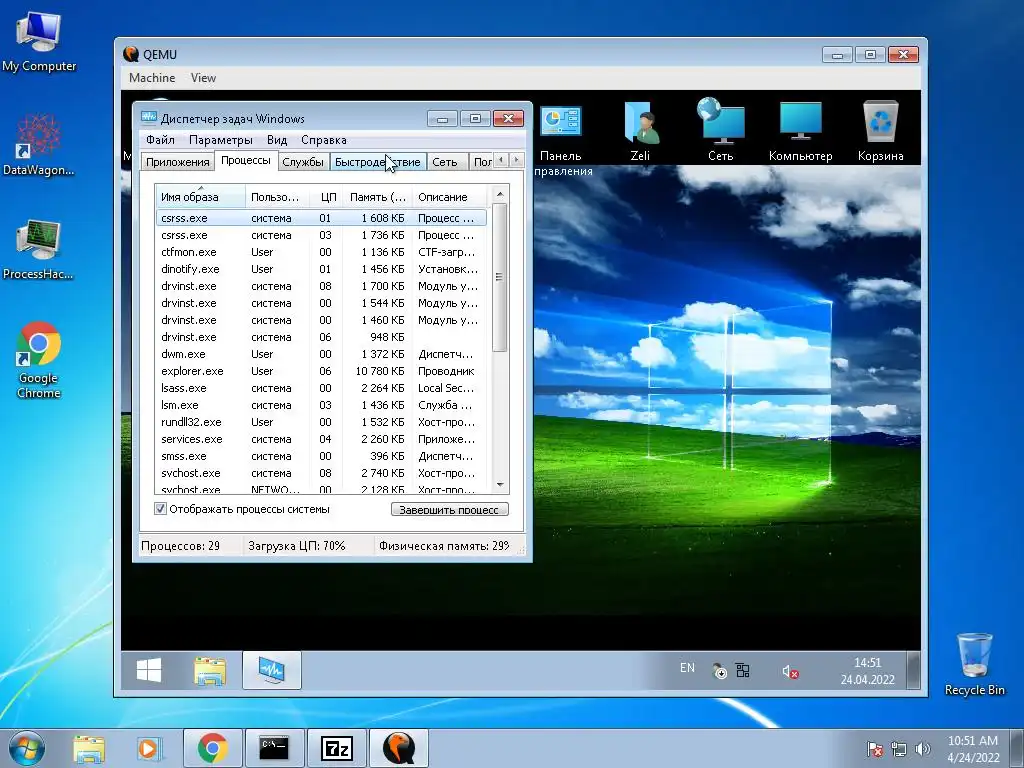Click Завершить процесс button
The width and height of the screenshot is (1024, 768).
point(449,509)
